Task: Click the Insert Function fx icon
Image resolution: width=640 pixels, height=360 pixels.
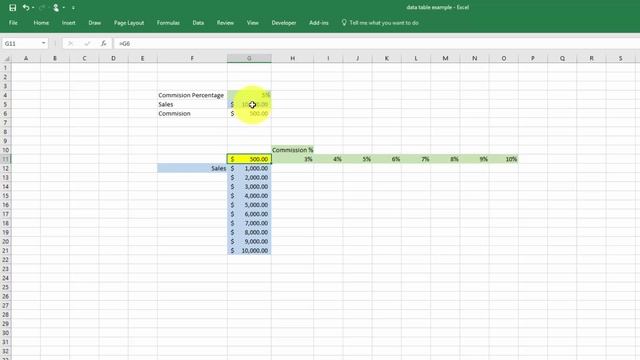Action: (x=104, y=43)
